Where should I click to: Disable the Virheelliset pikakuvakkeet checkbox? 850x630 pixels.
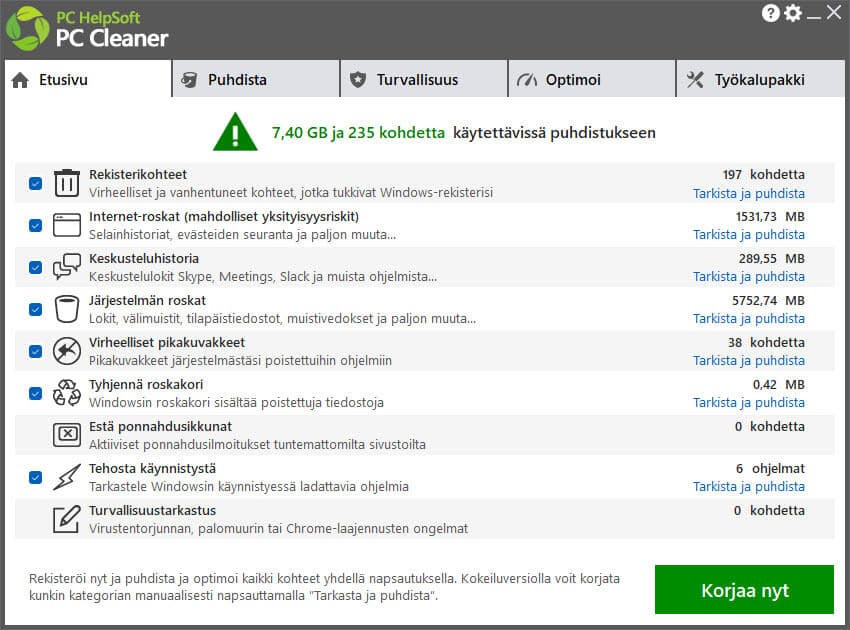click(35, 351)
